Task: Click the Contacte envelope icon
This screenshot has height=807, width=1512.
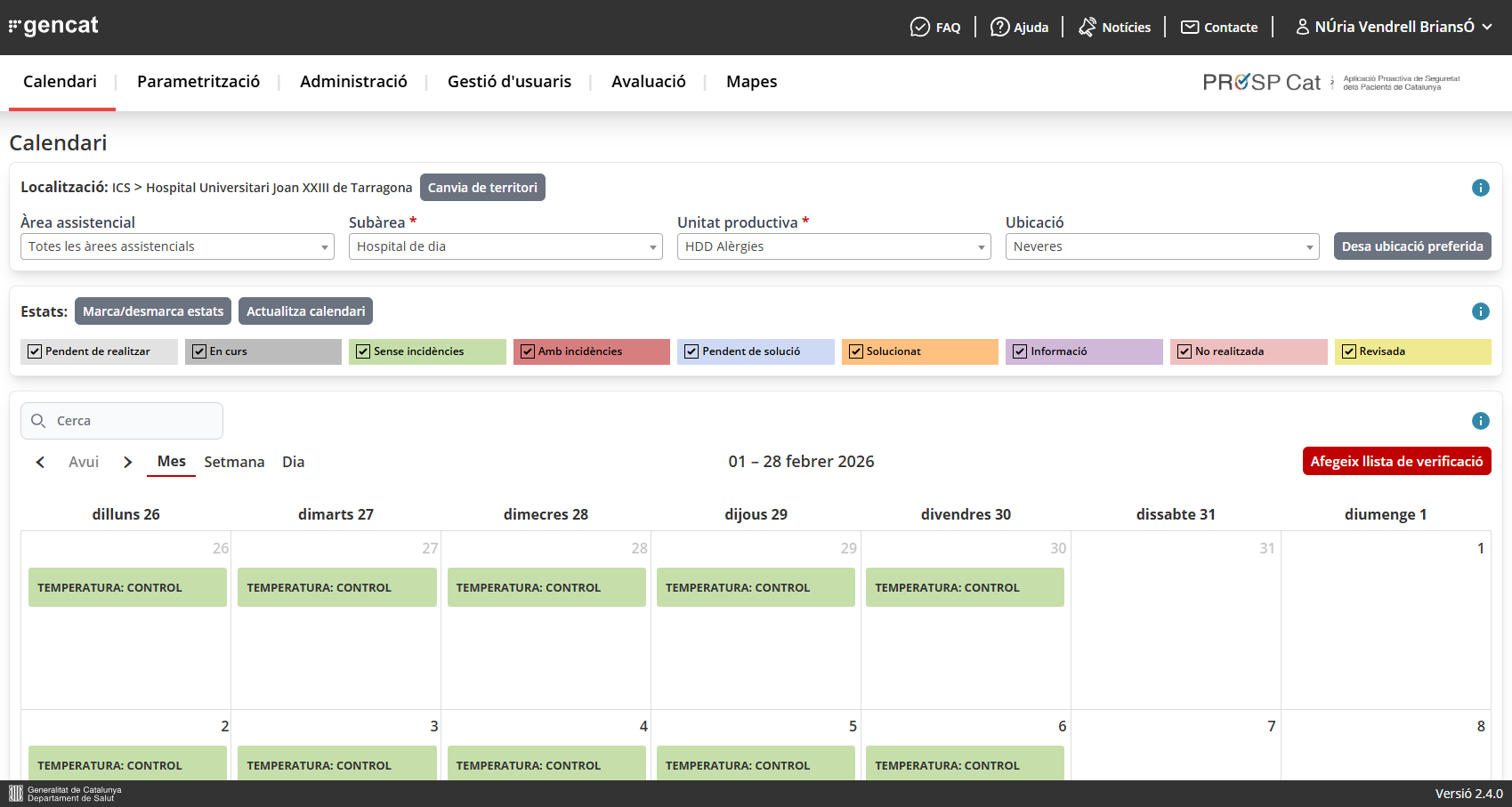Action: tap(1190, 28)
